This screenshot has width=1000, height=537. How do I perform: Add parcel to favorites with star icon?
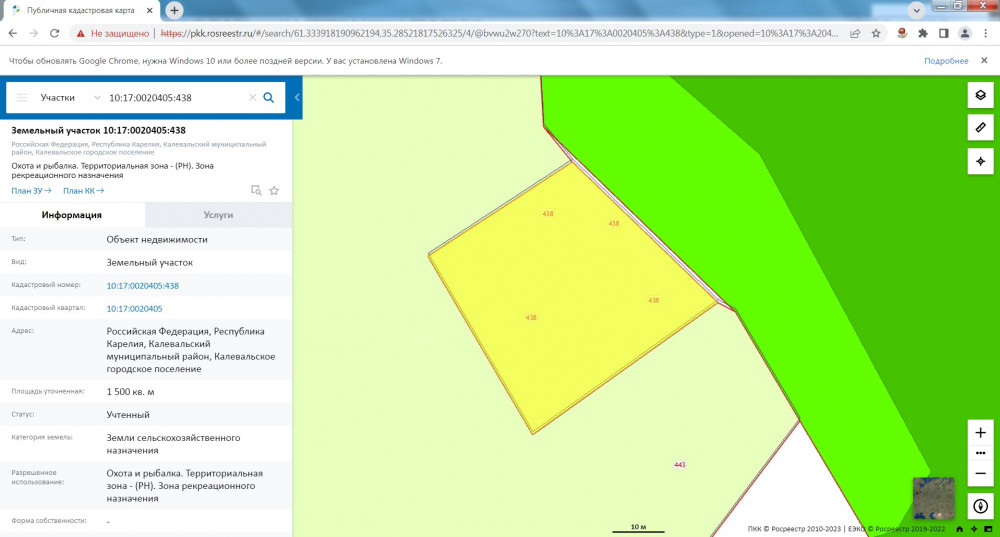274,190
